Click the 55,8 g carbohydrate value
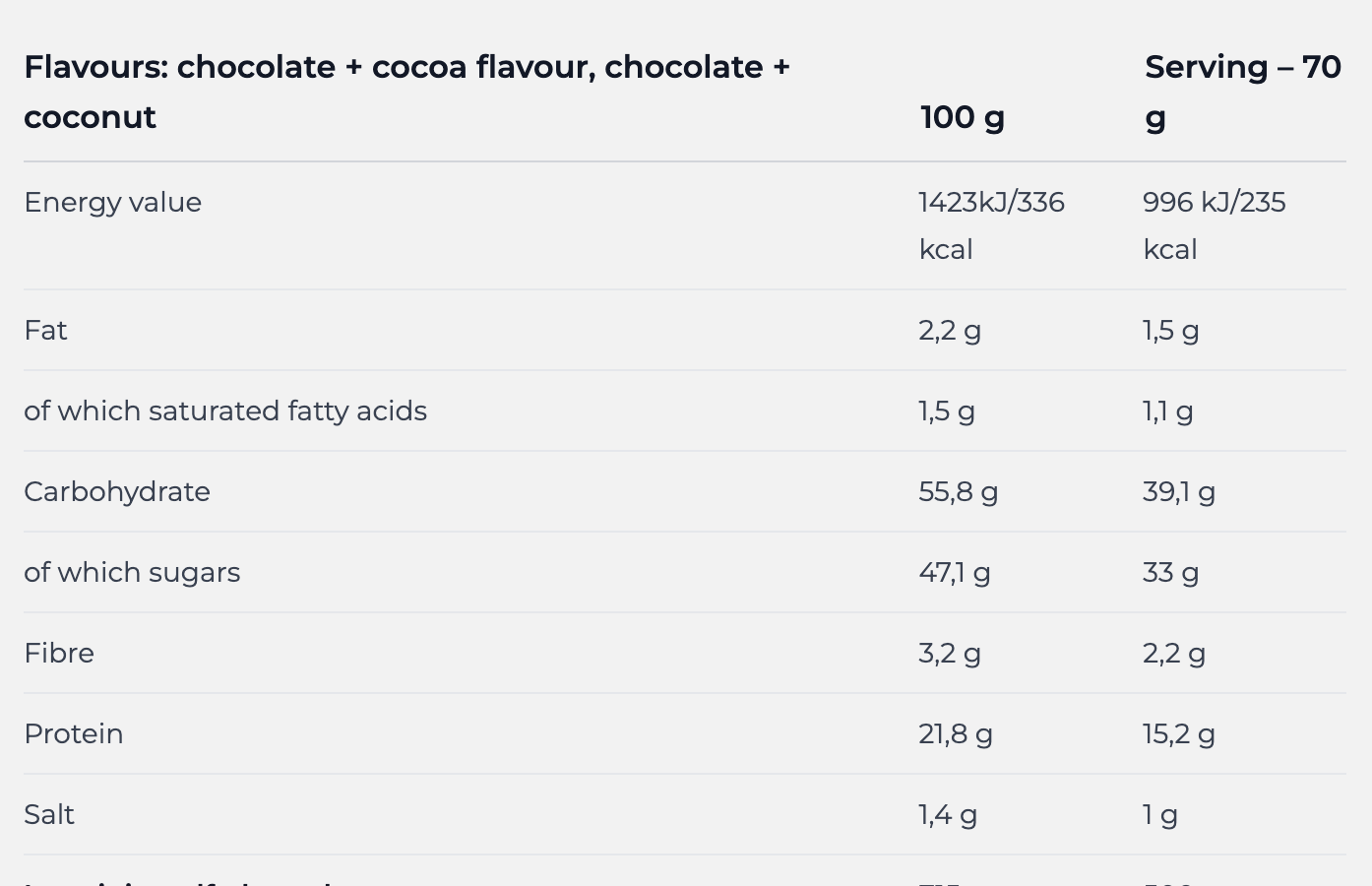1372x886 pixels. [958, 491]
